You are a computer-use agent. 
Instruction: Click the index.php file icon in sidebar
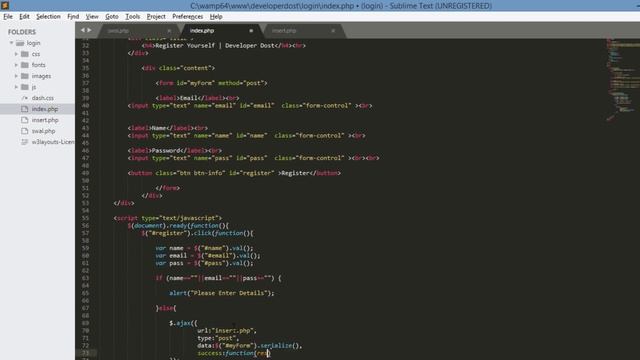[25, 109]
